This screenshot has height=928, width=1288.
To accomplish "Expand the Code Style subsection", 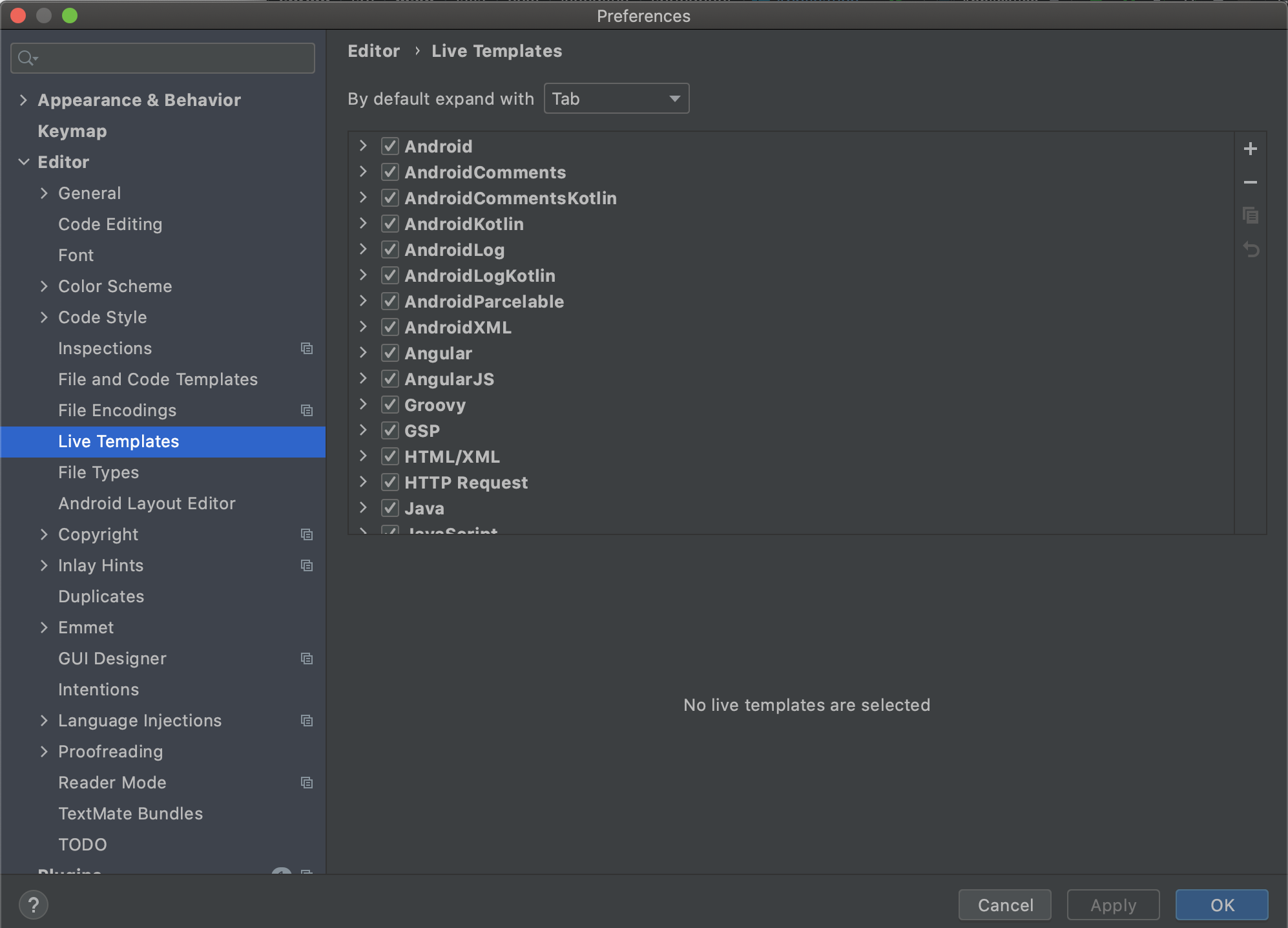I will pos(44,317).
